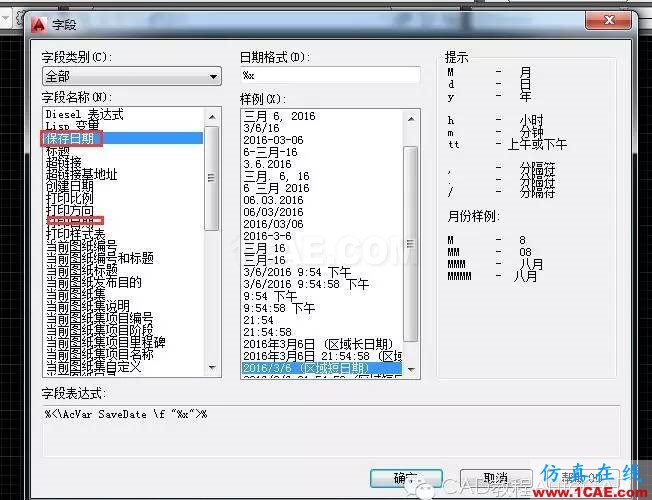This screenshot has height=500, width=652.
Task: Close the 字段 dialog with X button
Action: point(609,20)
